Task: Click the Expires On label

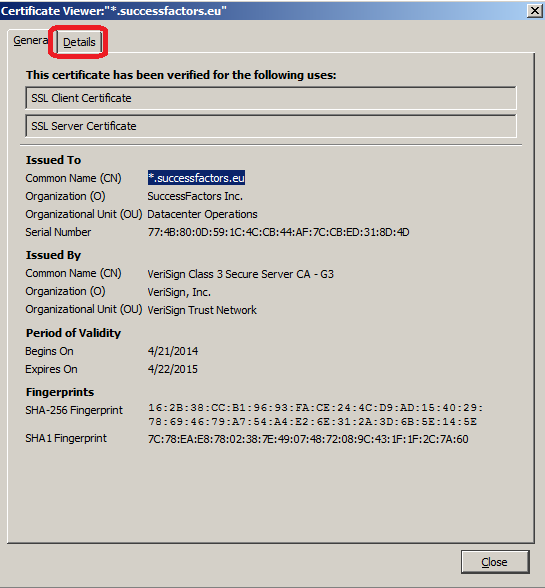Action: pyautogui.click(x=51, y=369)
